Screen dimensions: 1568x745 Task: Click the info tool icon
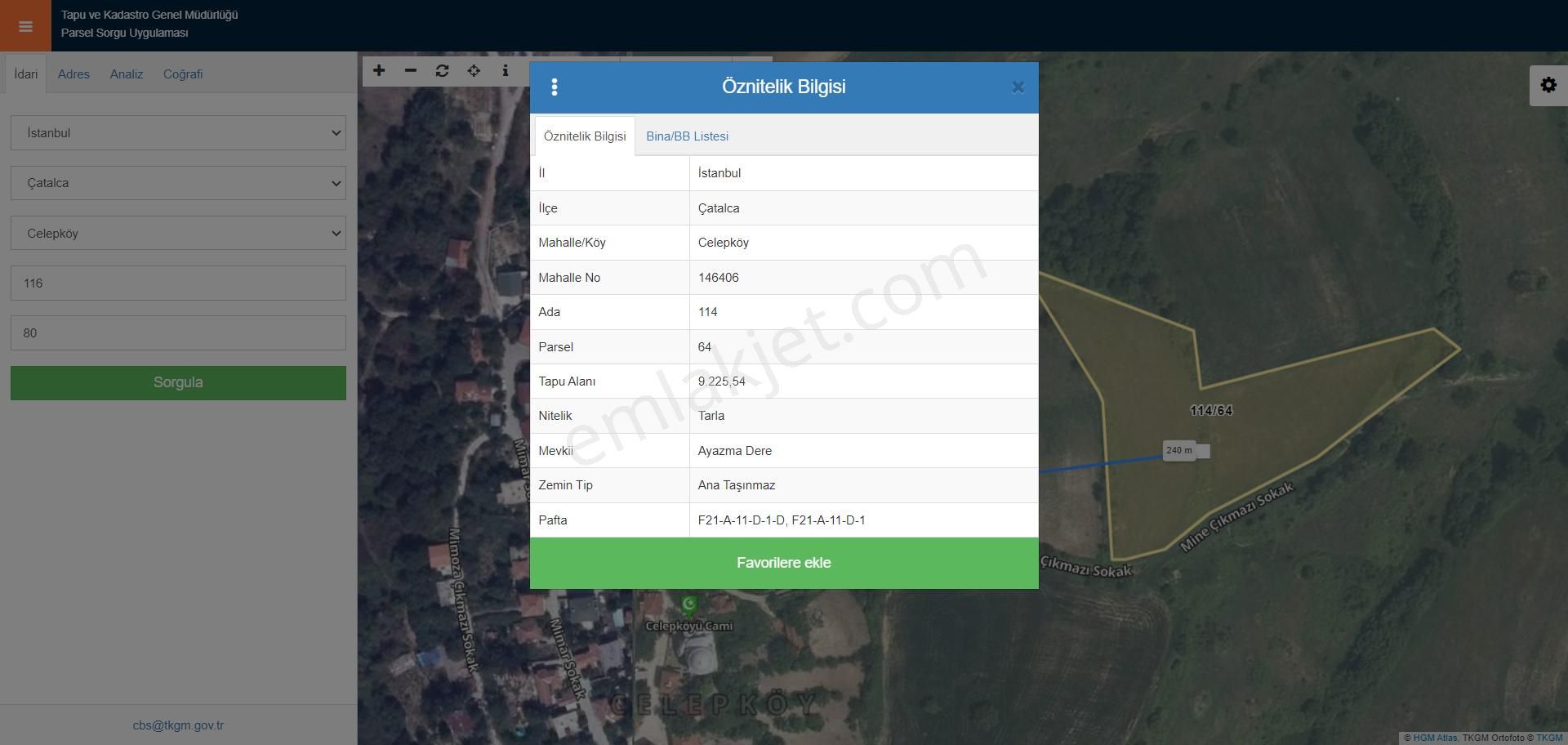tap(506, 71)
